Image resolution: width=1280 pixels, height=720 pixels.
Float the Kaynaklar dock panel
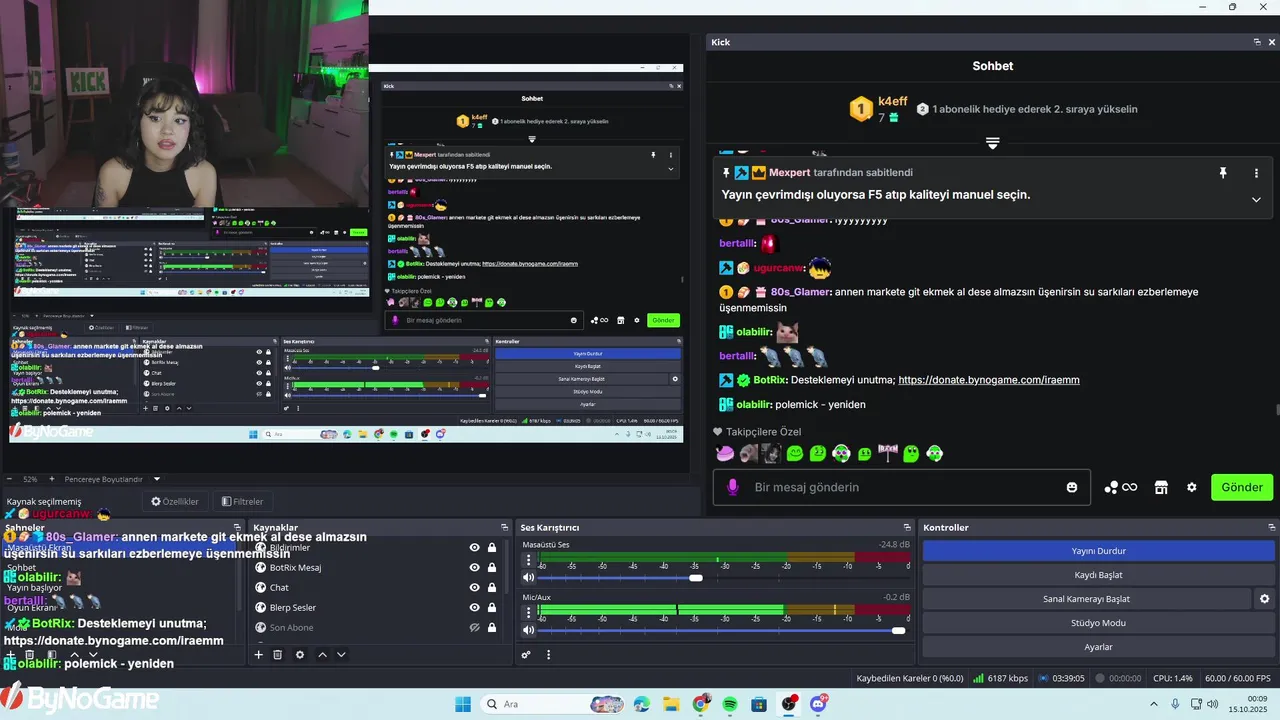[x=504, y=527]
